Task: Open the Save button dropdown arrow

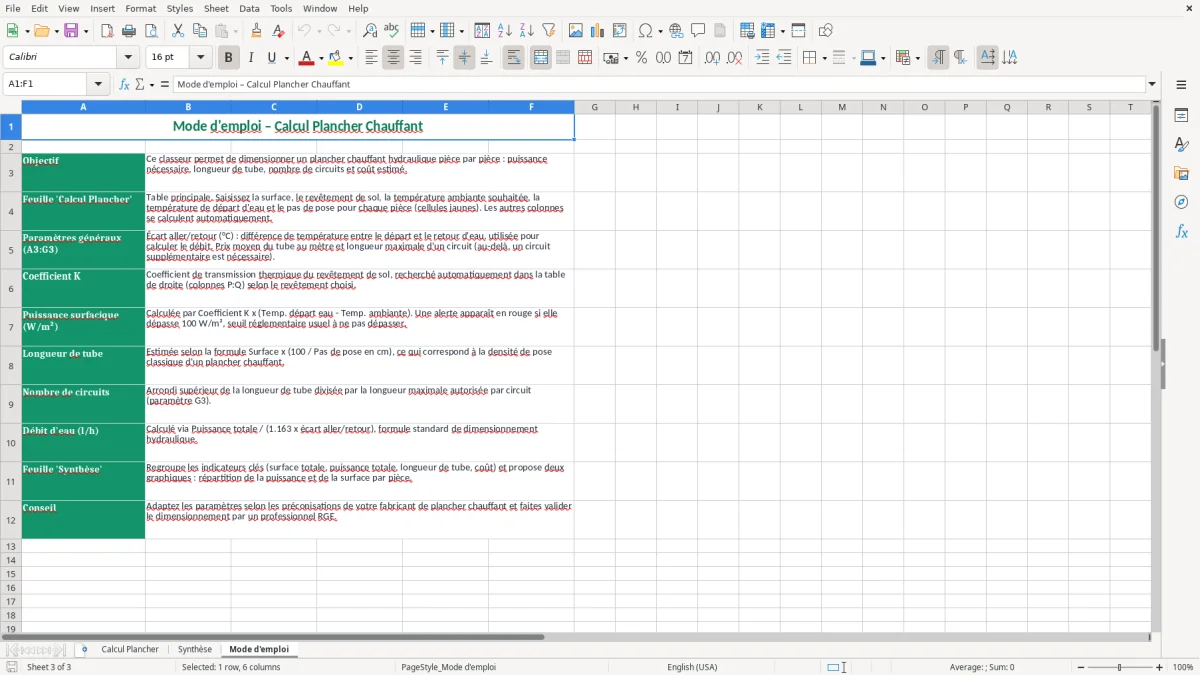Action: coord(86,31)
